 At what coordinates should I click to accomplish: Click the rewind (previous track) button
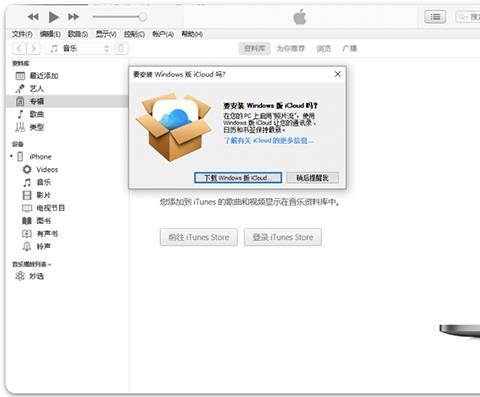click(33, 17)
